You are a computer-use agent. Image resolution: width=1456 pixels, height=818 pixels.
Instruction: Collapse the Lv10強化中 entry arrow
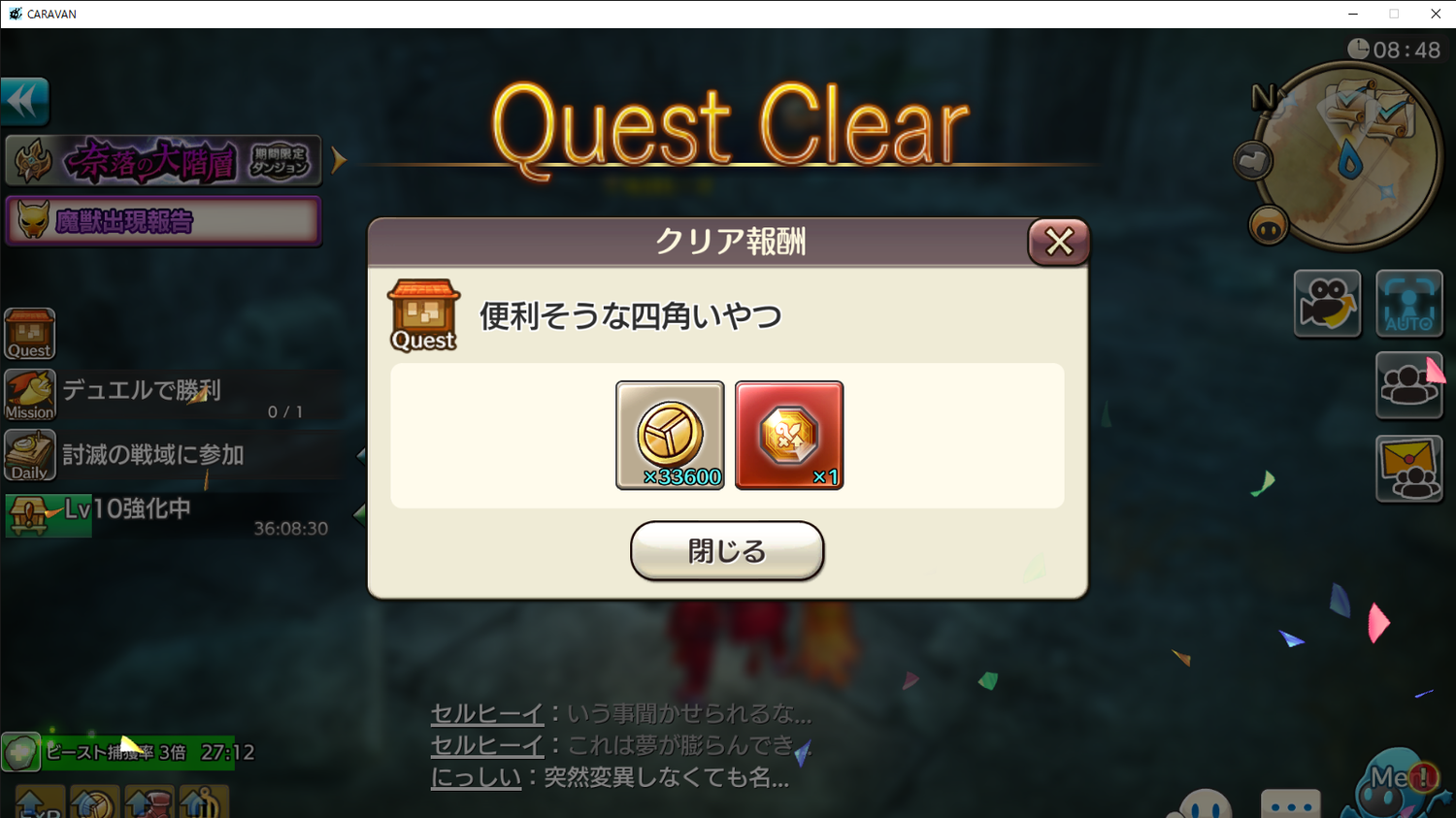(359, 515)
